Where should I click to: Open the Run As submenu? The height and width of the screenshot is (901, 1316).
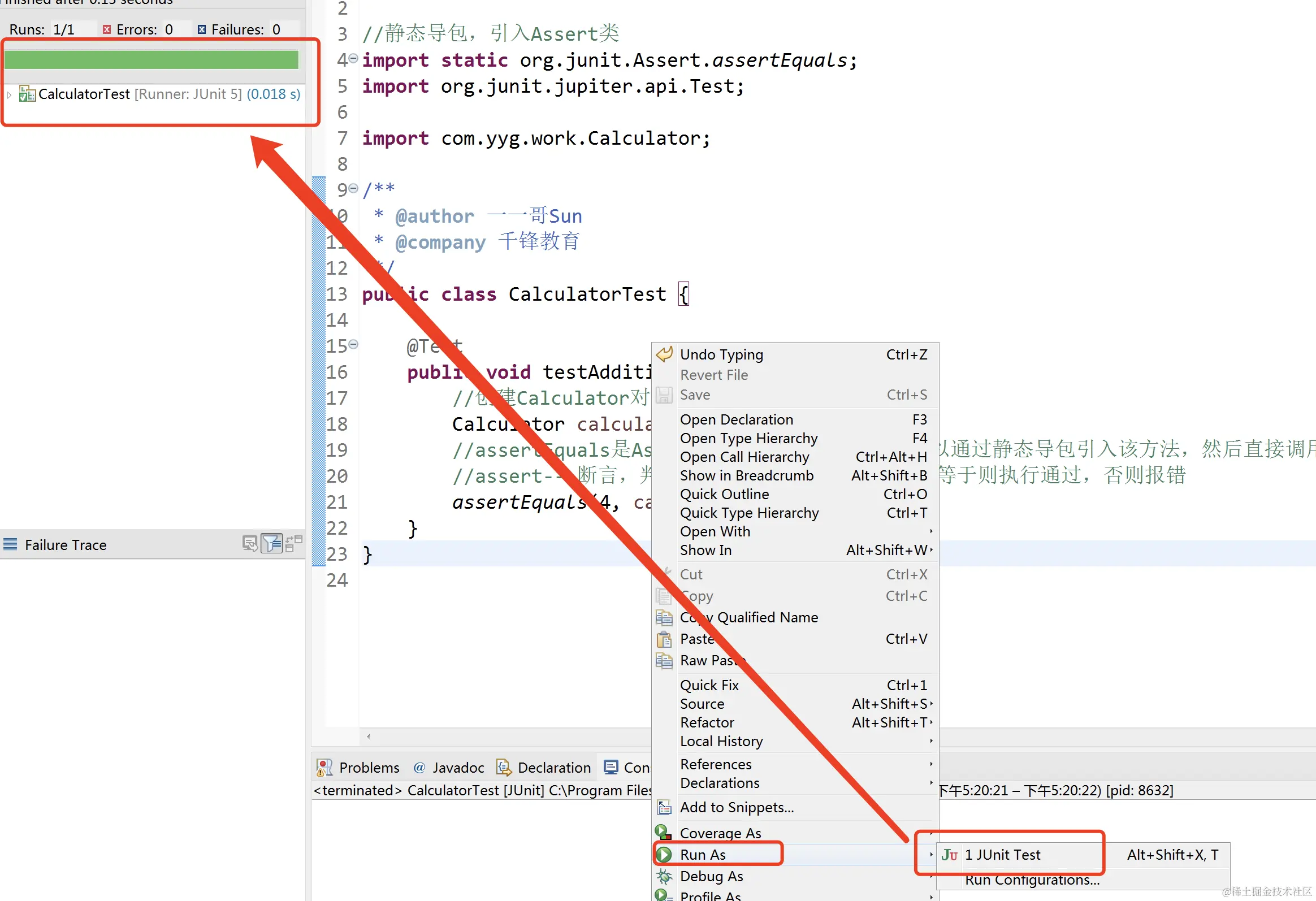point(795,855)
